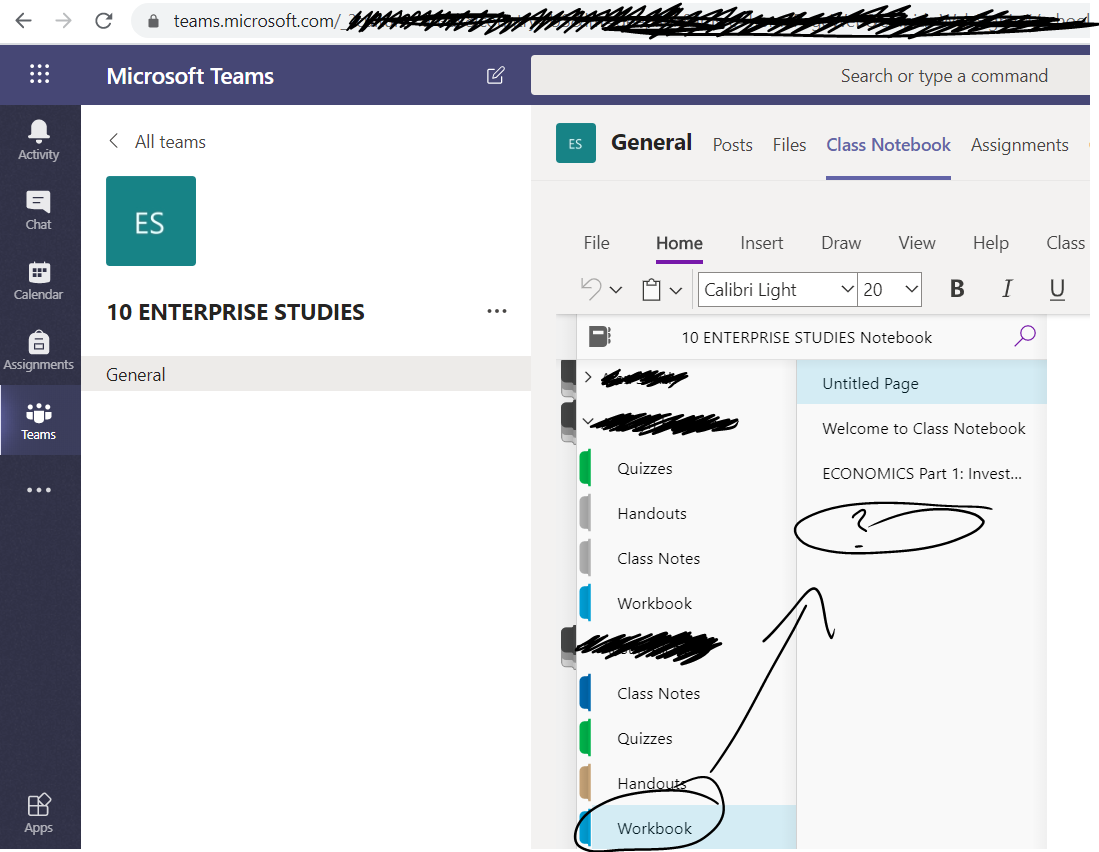This screenshot has width=1099, height=852.
Task: Toggle the notebook navigation icon
Action: click(x=599, y=337)
